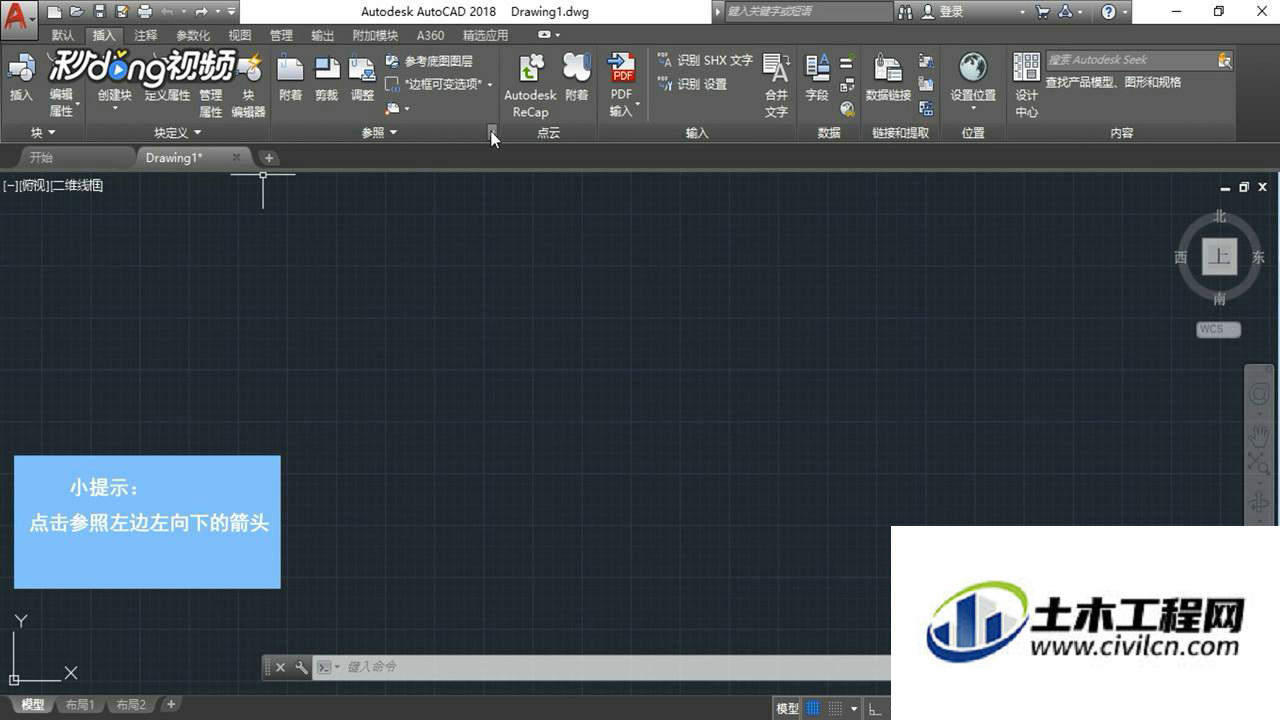Expand the 块定义 panel dropdown
Viewport: 1280px width, 720px height.
177,132
